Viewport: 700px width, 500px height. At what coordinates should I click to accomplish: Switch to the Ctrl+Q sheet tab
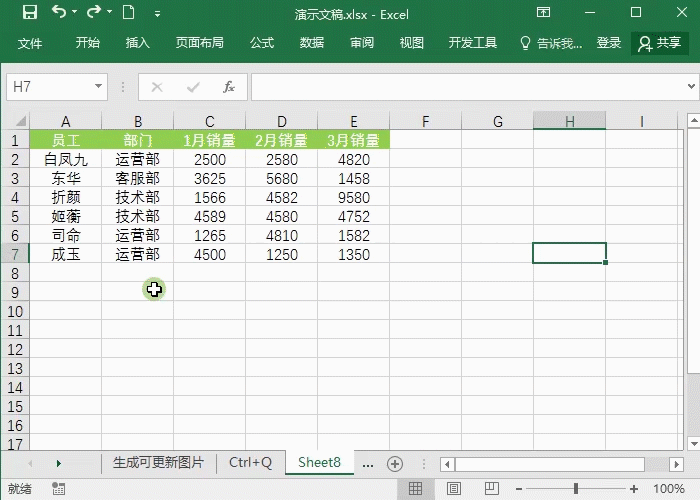[x=250, y=462]
